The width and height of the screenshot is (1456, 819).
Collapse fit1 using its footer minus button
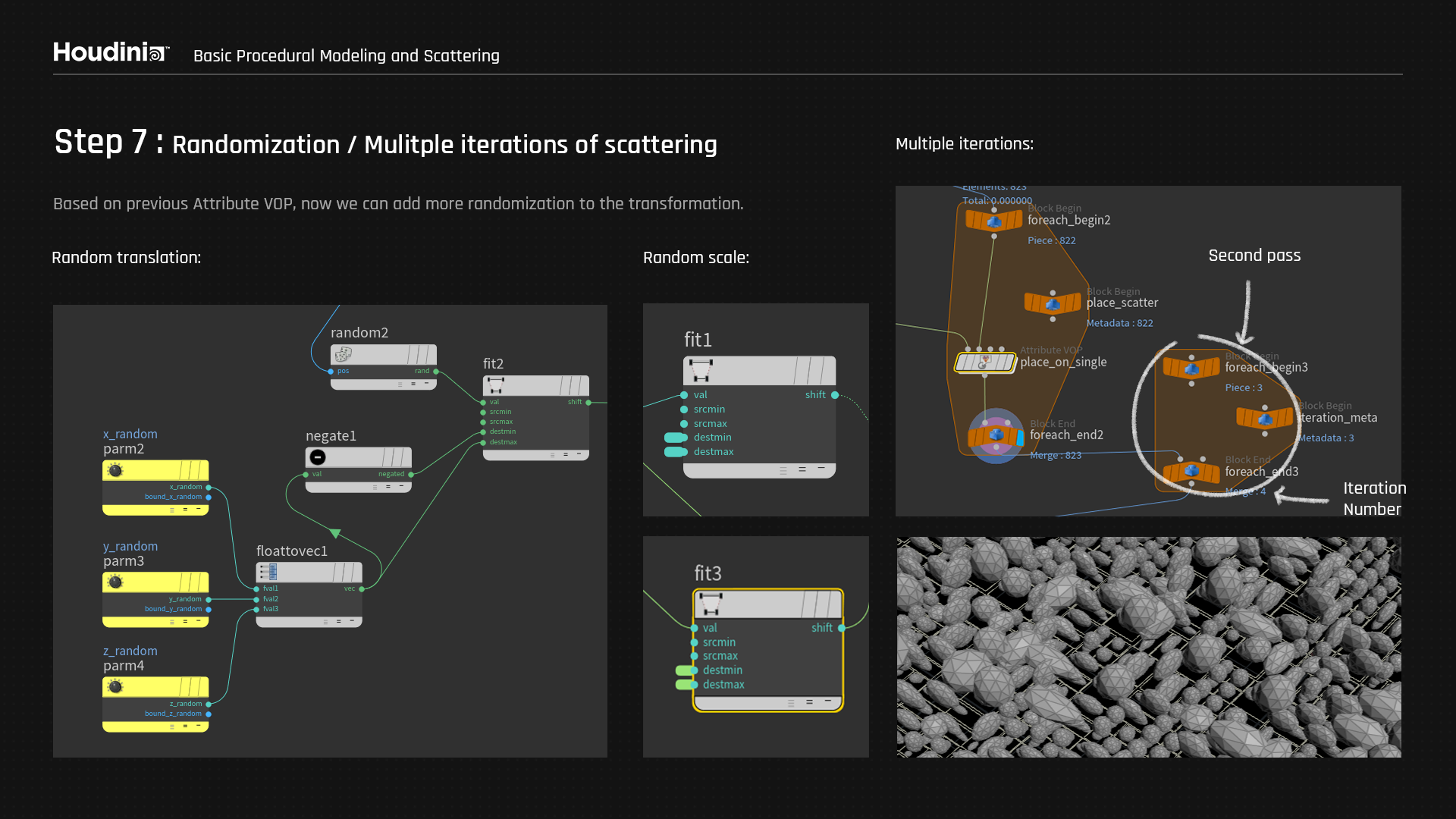tap(821, 469)
